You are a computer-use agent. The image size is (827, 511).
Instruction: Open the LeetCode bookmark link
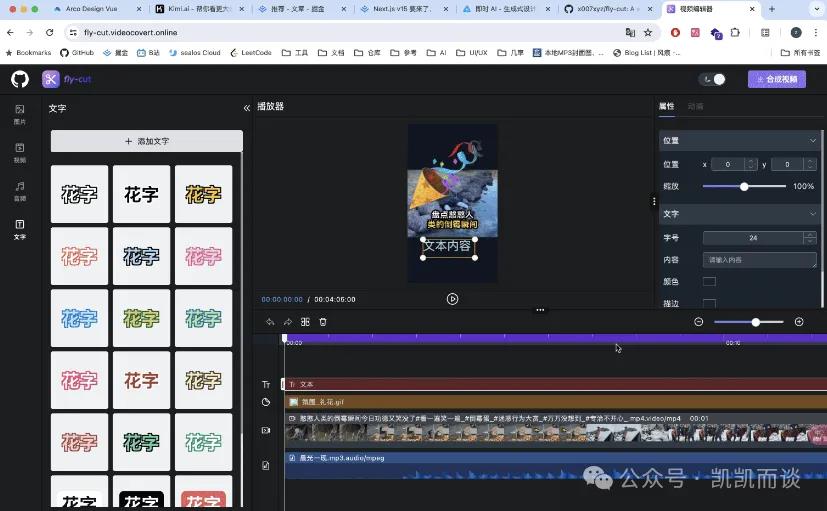coord(251,53)
